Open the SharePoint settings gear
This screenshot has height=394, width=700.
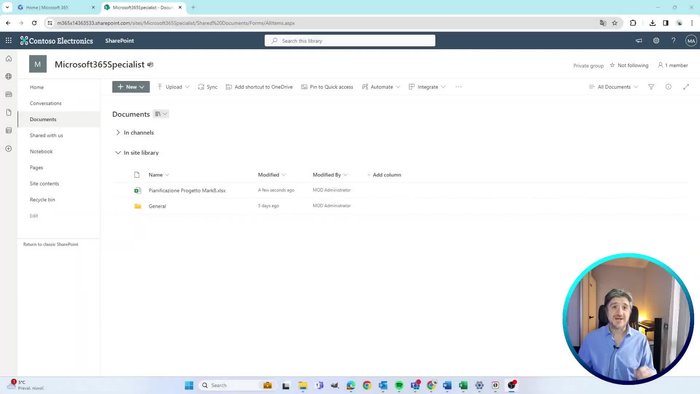coord(656,41)
